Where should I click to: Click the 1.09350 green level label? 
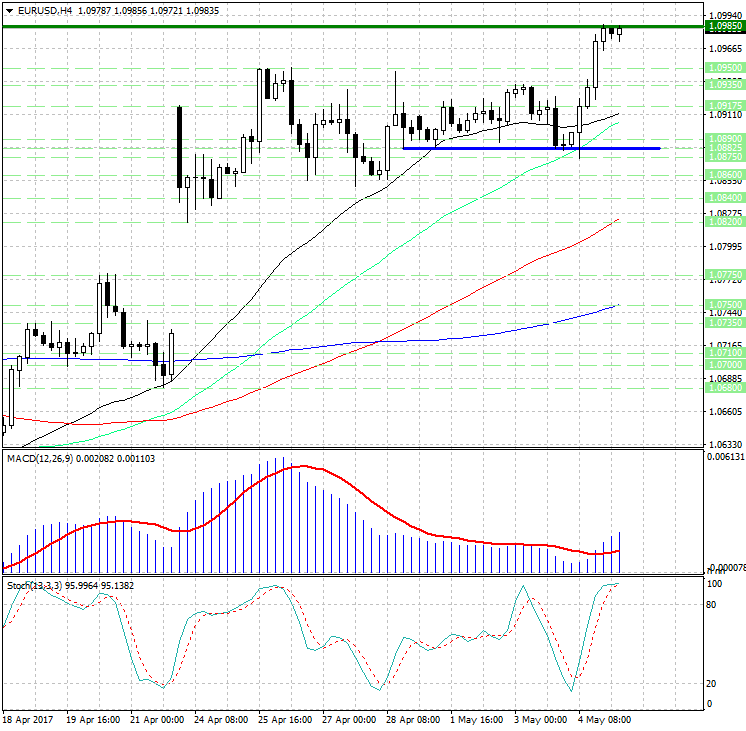pyautogui.click(x=725, y=84)
